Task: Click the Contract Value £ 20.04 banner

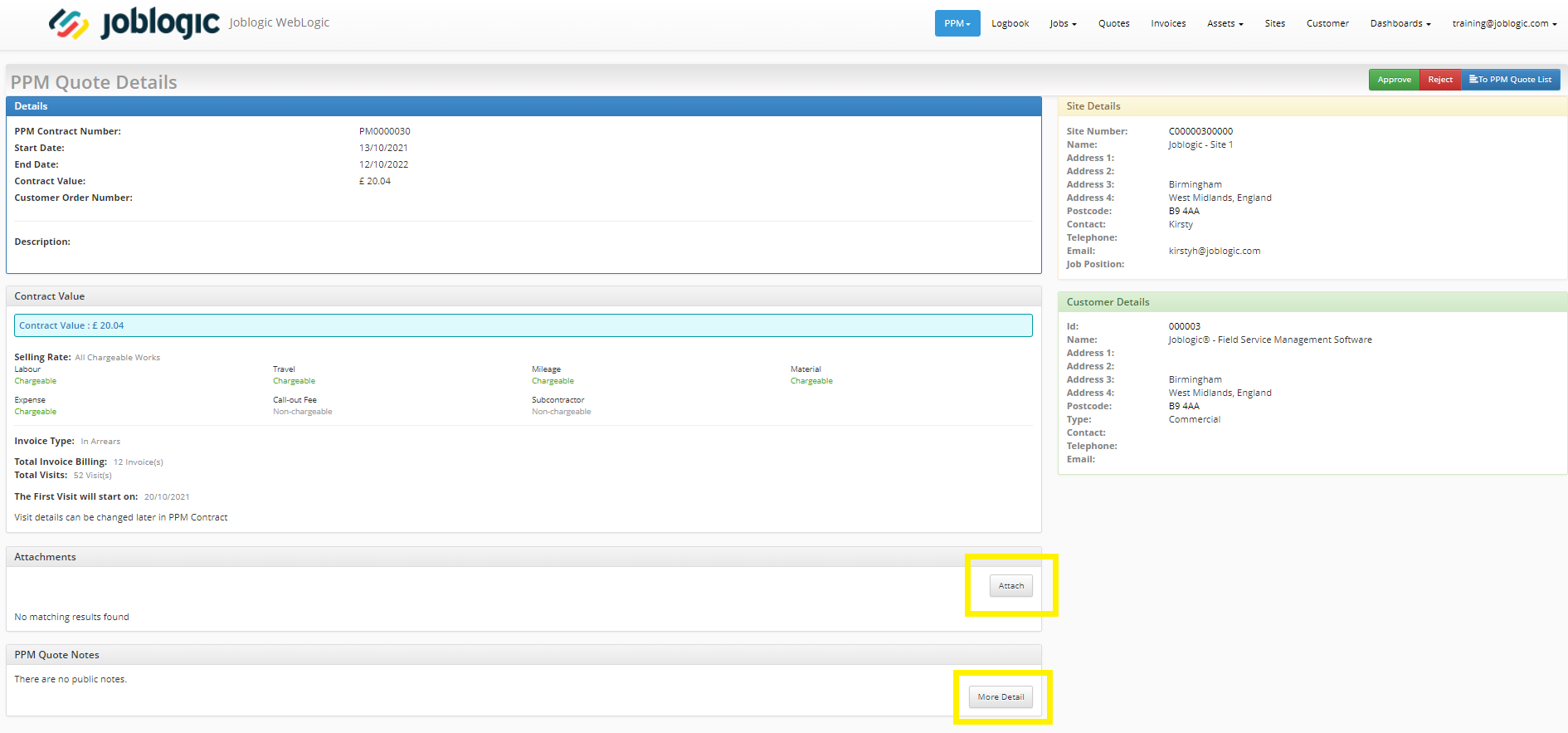Action: pyautogui.click(x=523, y=325)
